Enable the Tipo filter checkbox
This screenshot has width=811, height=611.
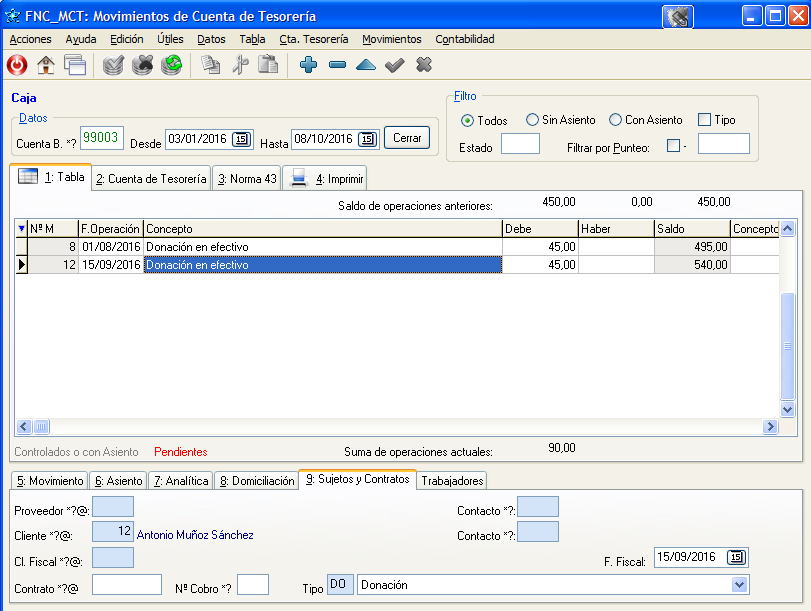(704, 120)
